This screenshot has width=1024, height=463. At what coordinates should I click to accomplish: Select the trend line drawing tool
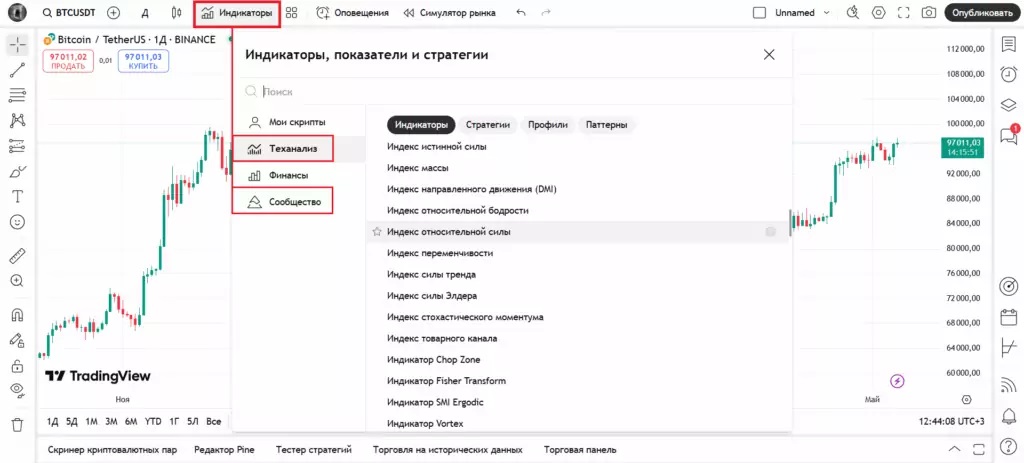point(18,70)
